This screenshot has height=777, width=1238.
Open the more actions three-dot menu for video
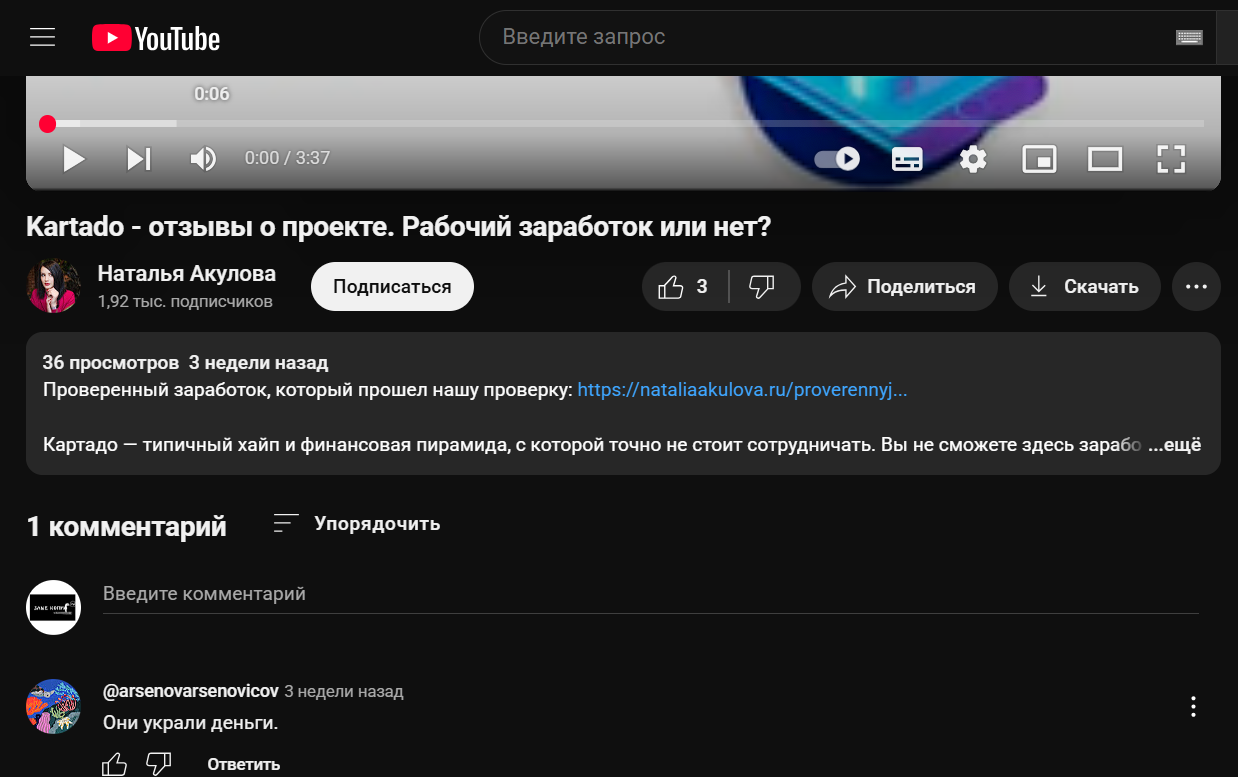tap(1196, 287)
